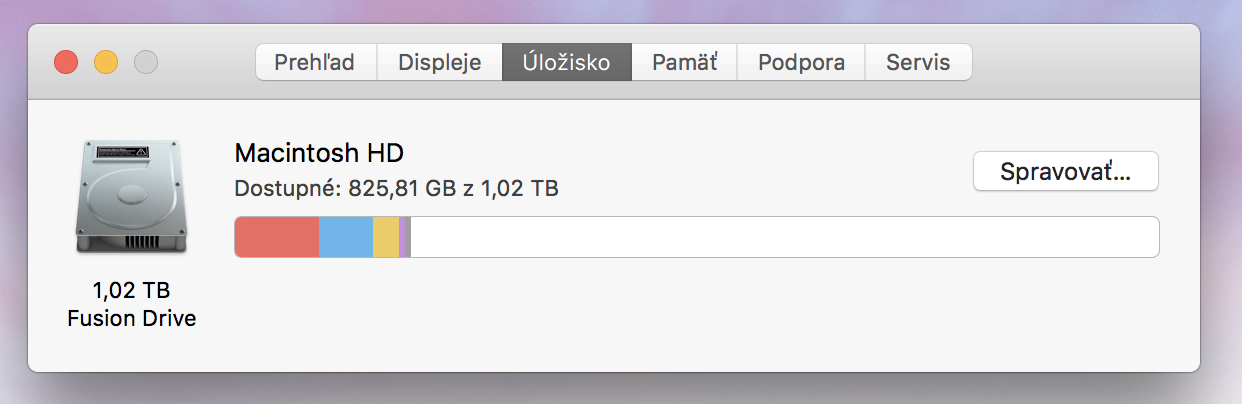
Task: Click the Fusion Drive label
Action: [x=131, y=319]
